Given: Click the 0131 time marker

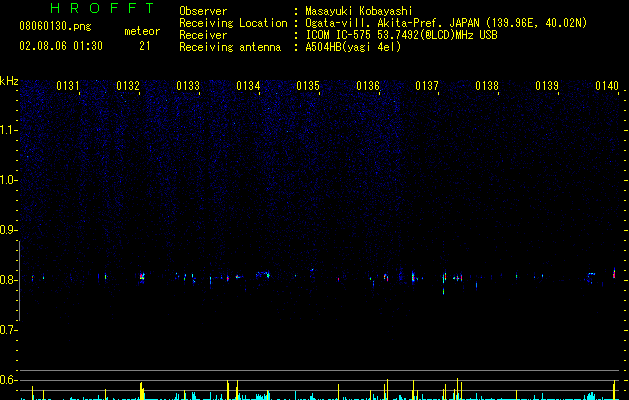Looking at the screenshot, I should 68,86.
